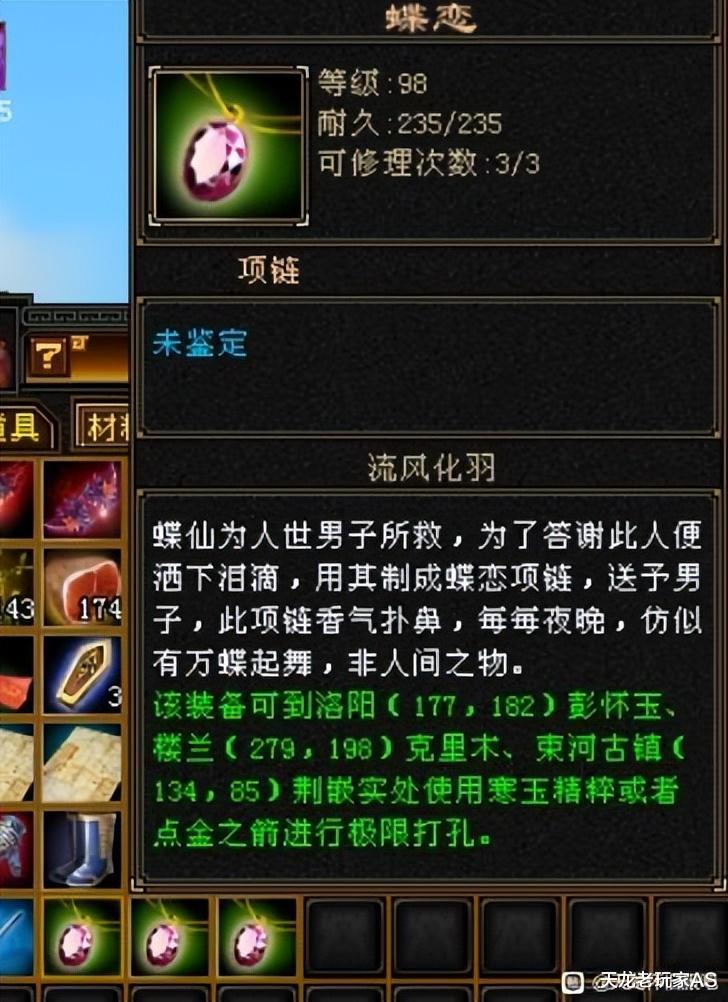This screenshot has height=1002, width=728.
Task: Click the empty slot right of the third necklace
Action: (x=345, y=937)
